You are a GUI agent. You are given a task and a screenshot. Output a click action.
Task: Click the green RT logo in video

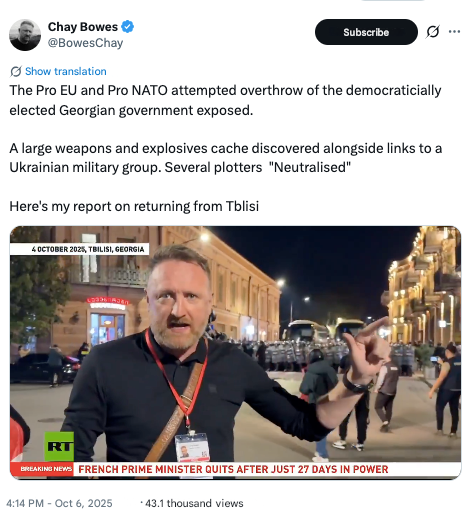click(59, 447)
